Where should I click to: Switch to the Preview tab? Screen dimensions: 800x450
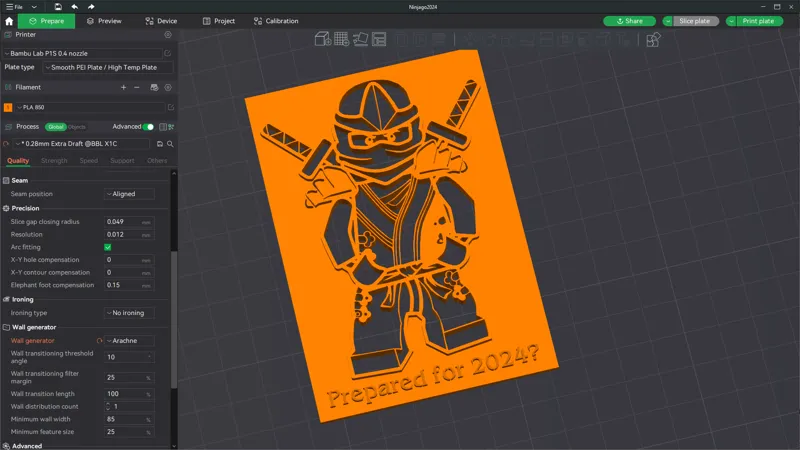point(104,21)
